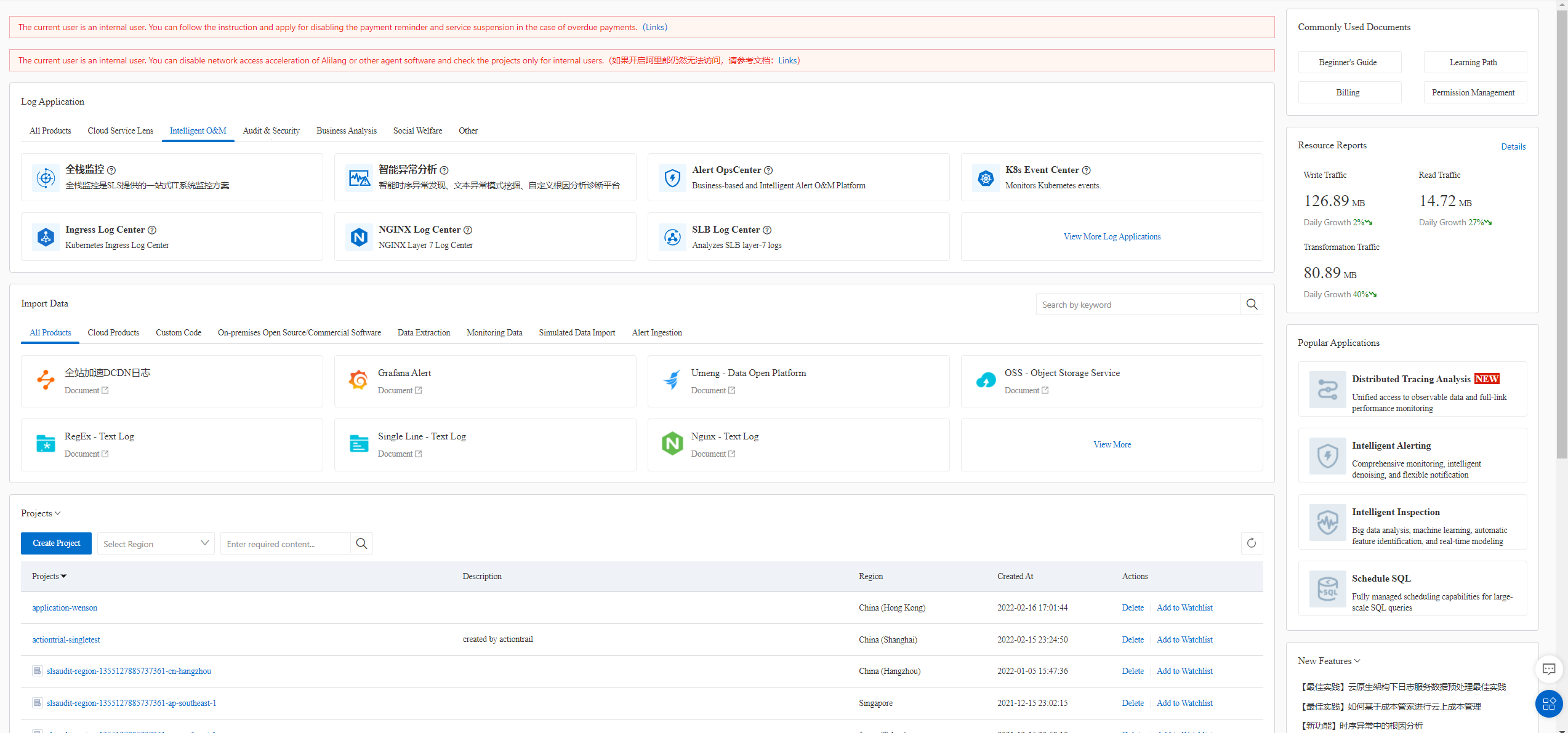The image size is (1568, 733).
Task: Click the Grafana Alert icon
Action: click(358, 380)
